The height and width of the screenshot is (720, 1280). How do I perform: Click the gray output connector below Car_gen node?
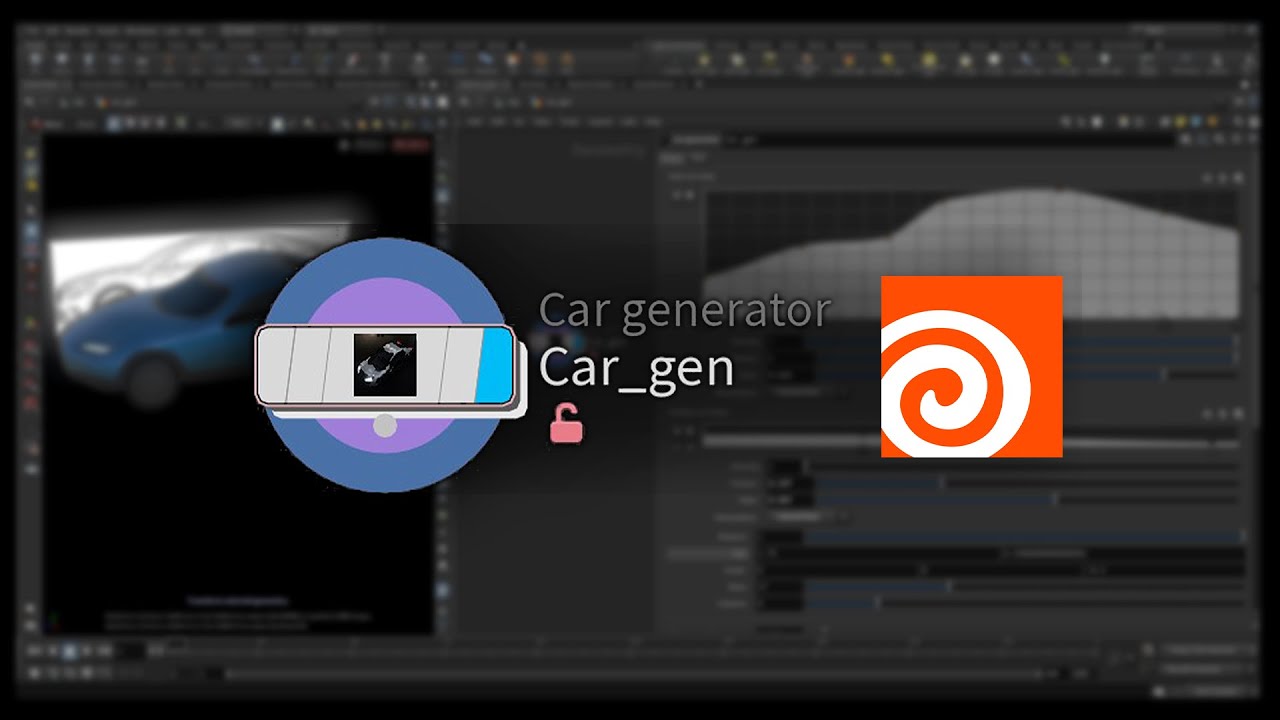point(385,426)
